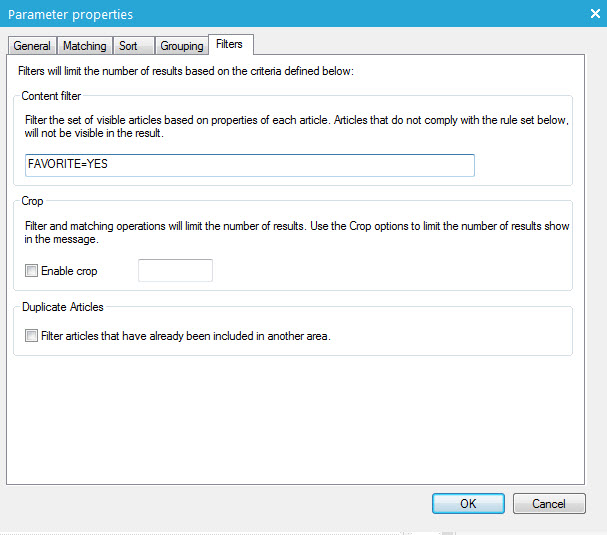Switch to the General tab
The image size is (607, 535).
[x=32, y=46]
